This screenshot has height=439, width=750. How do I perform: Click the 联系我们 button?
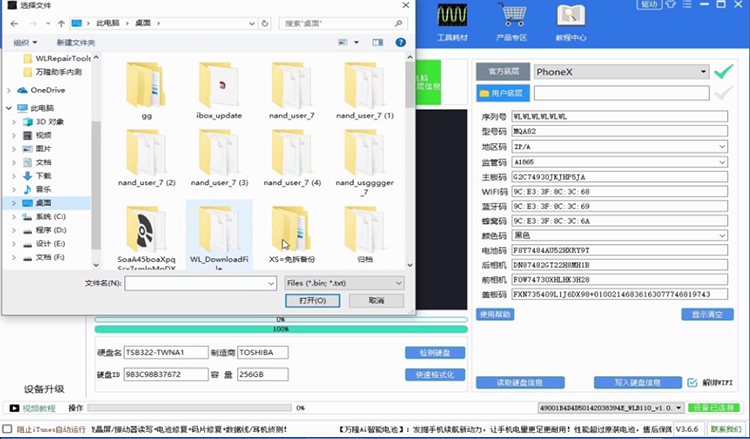(x=726, y=429)
